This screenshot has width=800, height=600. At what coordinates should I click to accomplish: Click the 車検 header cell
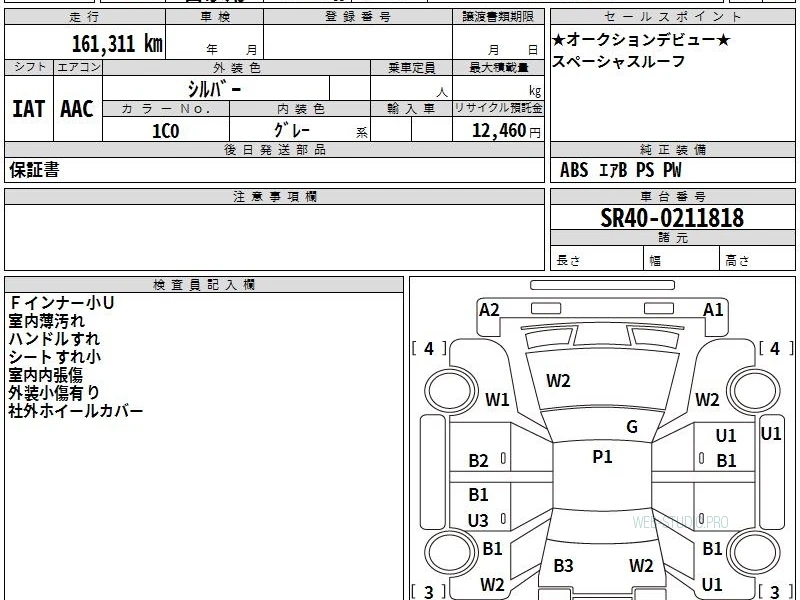pos(214,17)
